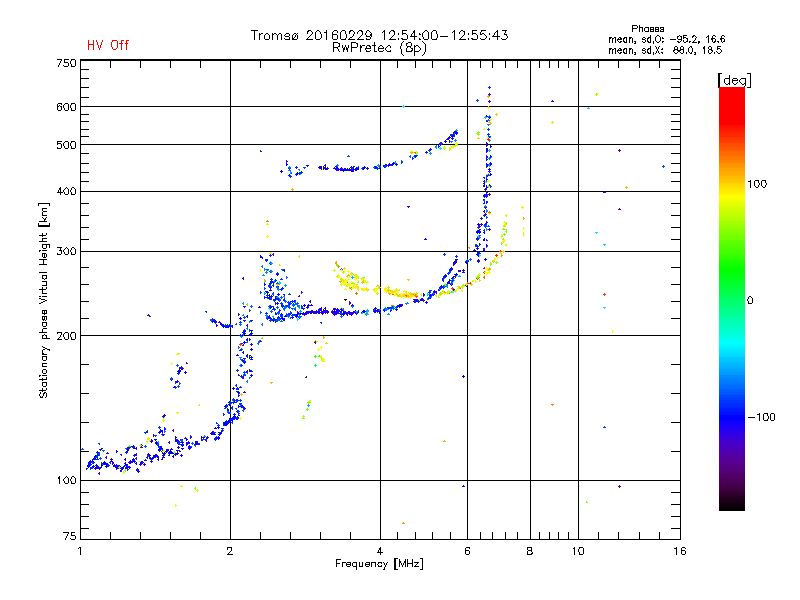Select the plot title 'Tromsø 20160229 12:54:00-12:55:43'
This screenshot has width=800, height=600.
tap(379, 35)
